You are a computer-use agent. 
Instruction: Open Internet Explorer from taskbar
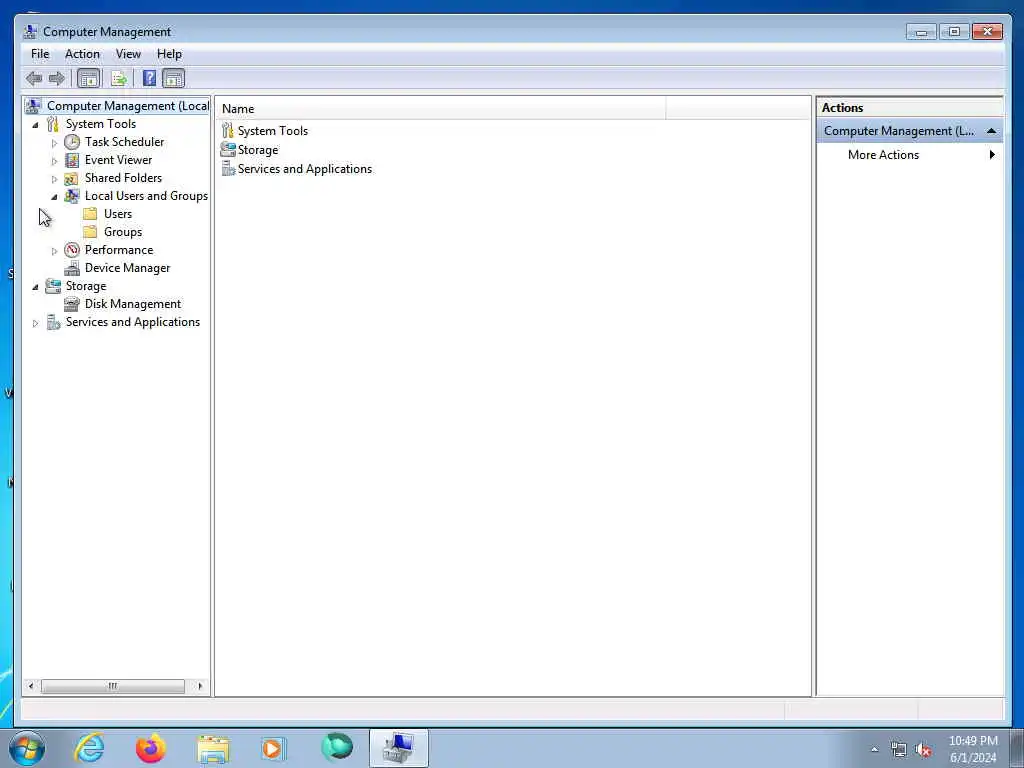89,748
